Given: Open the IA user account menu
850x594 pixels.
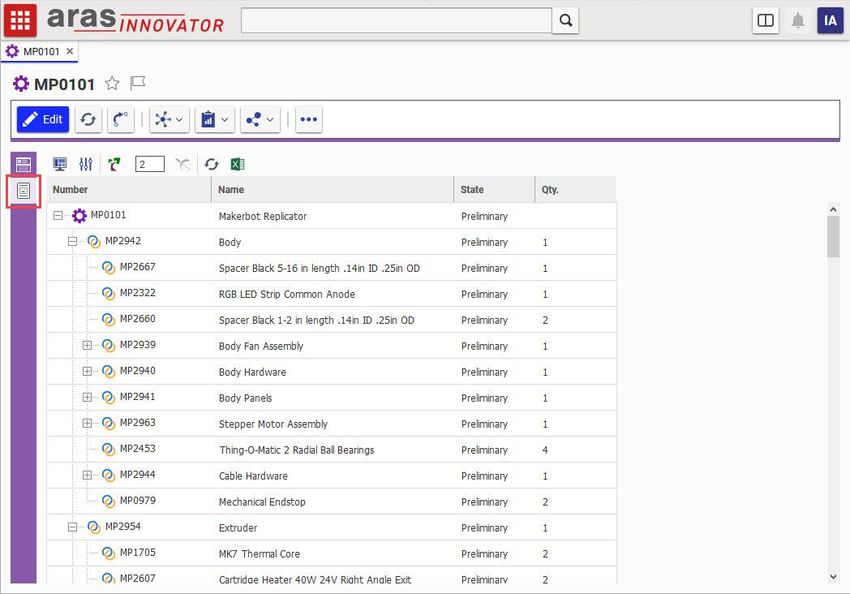Looking at the screenshot, I should click(830, 21).
